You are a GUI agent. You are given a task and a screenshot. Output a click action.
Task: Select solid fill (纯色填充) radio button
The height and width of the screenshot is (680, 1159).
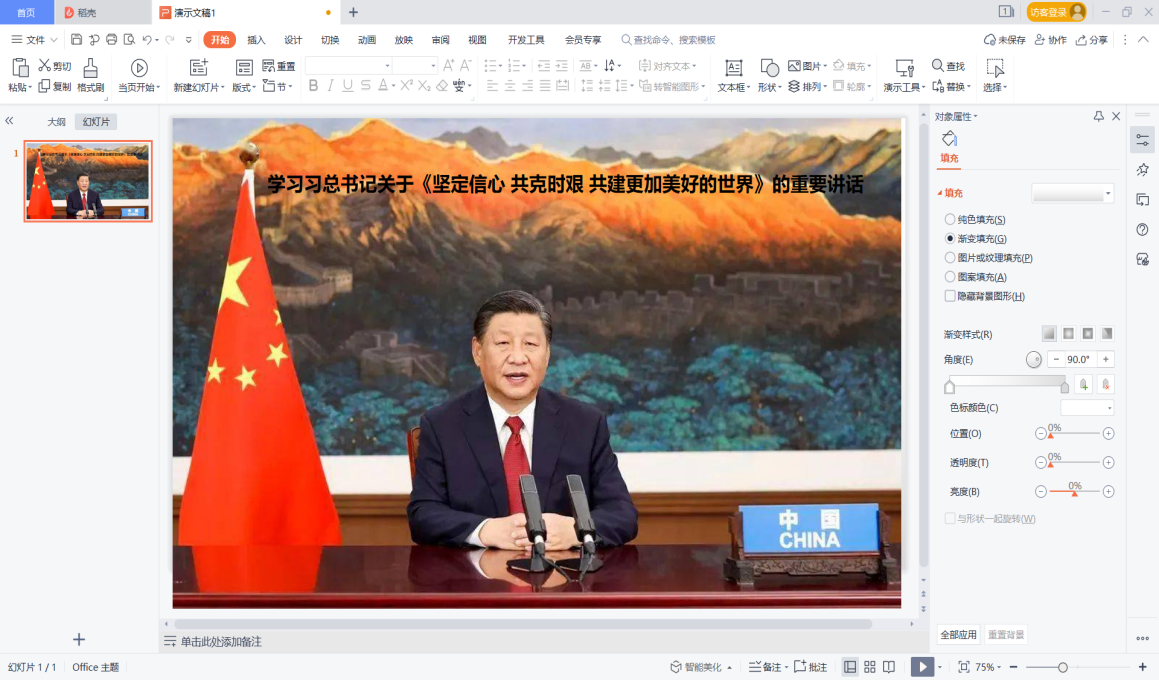tap(950, 219)
